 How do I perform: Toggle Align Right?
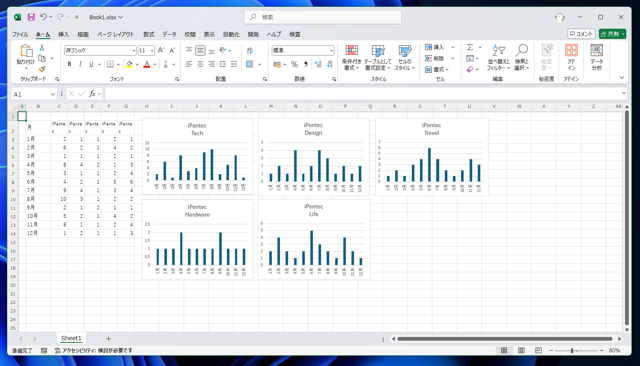pyautogui.click(x=211, y=64)
